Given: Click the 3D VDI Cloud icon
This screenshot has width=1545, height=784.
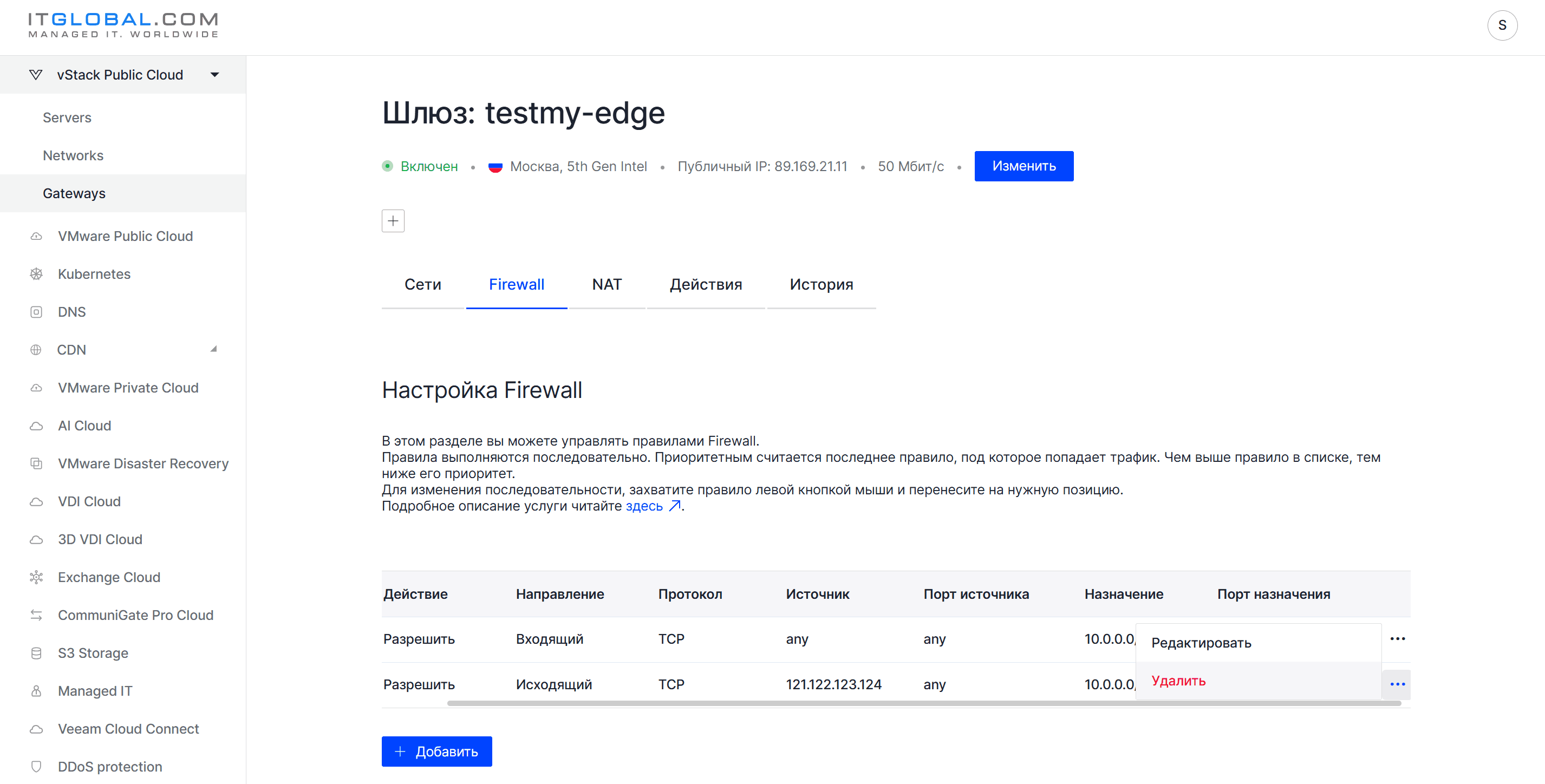Looking at the screenshot, I should click(x=36, y=539).
